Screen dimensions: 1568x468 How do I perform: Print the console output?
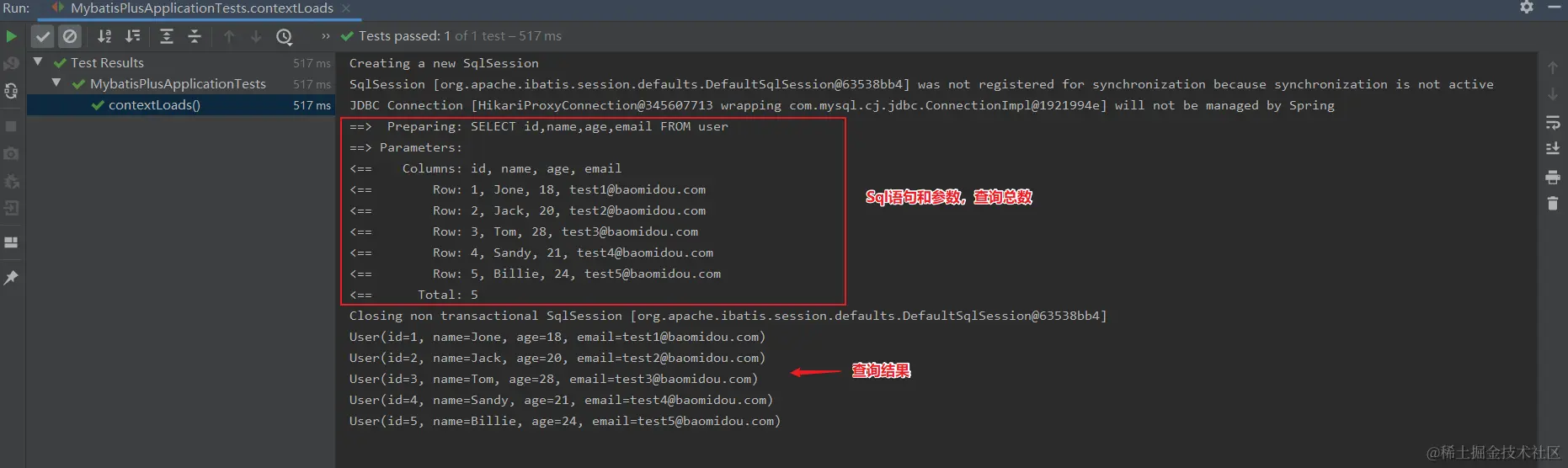point(1553,178)
